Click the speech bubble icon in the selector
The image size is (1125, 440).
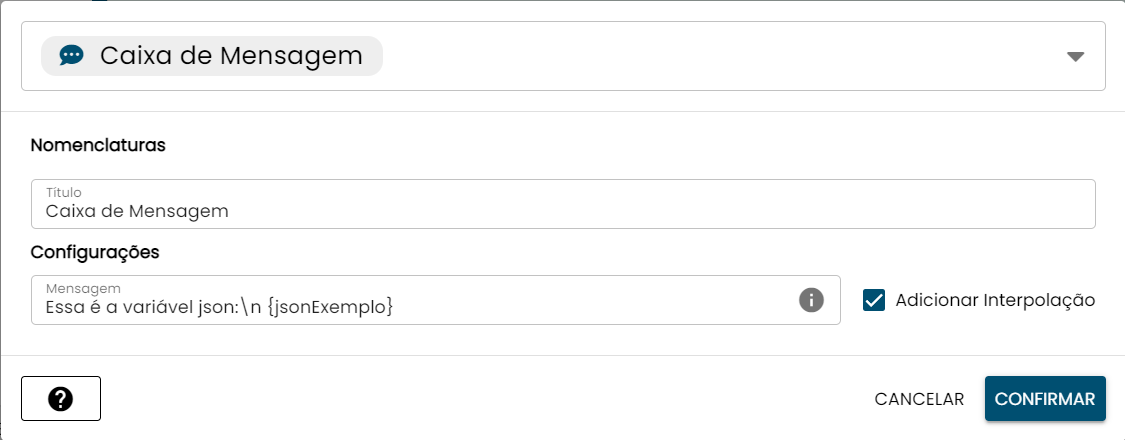pos(71,56)
